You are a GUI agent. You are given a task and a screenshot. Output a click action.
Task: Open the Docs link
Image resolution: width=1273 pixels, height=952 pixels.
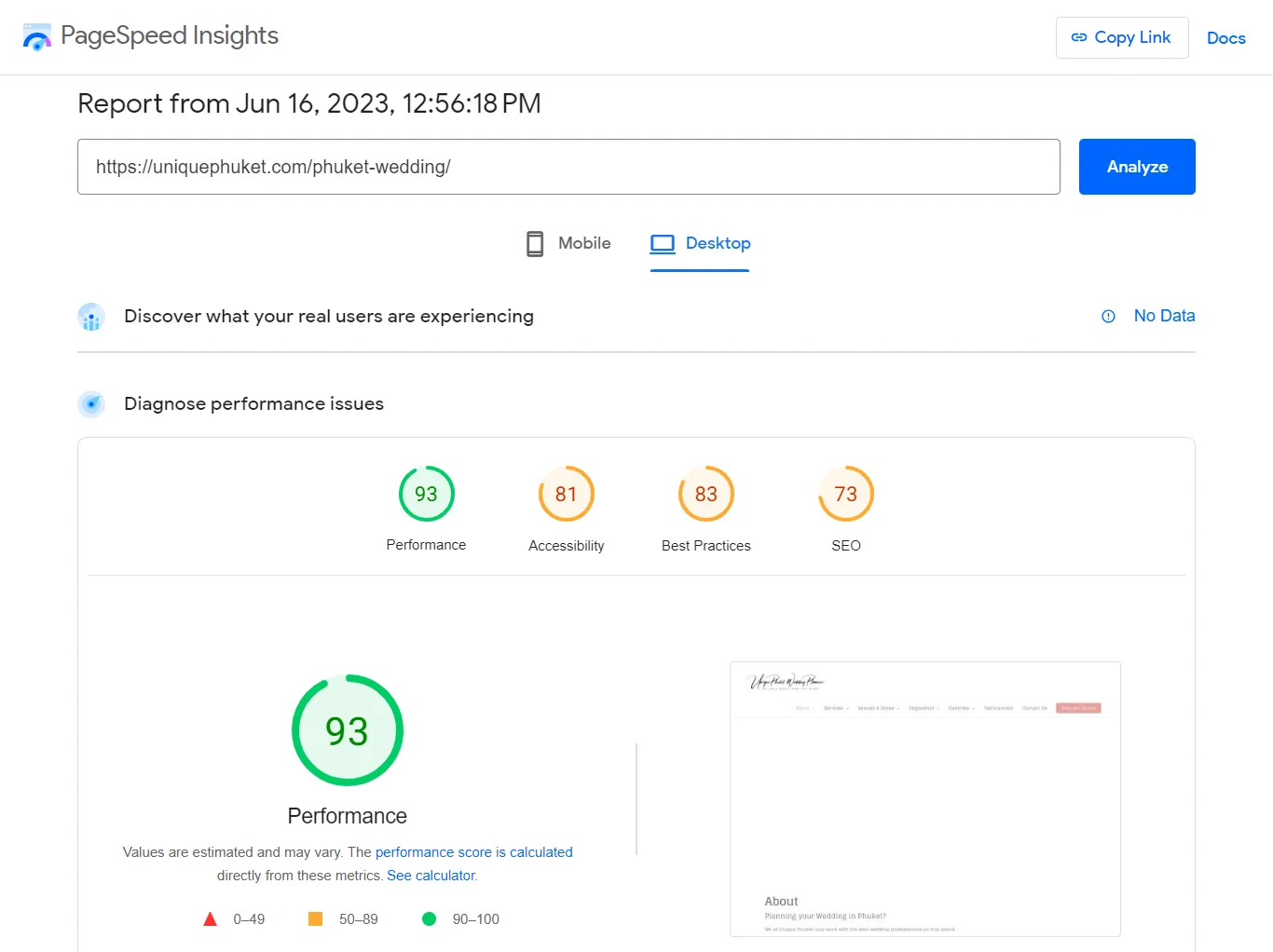(1226, 38)
